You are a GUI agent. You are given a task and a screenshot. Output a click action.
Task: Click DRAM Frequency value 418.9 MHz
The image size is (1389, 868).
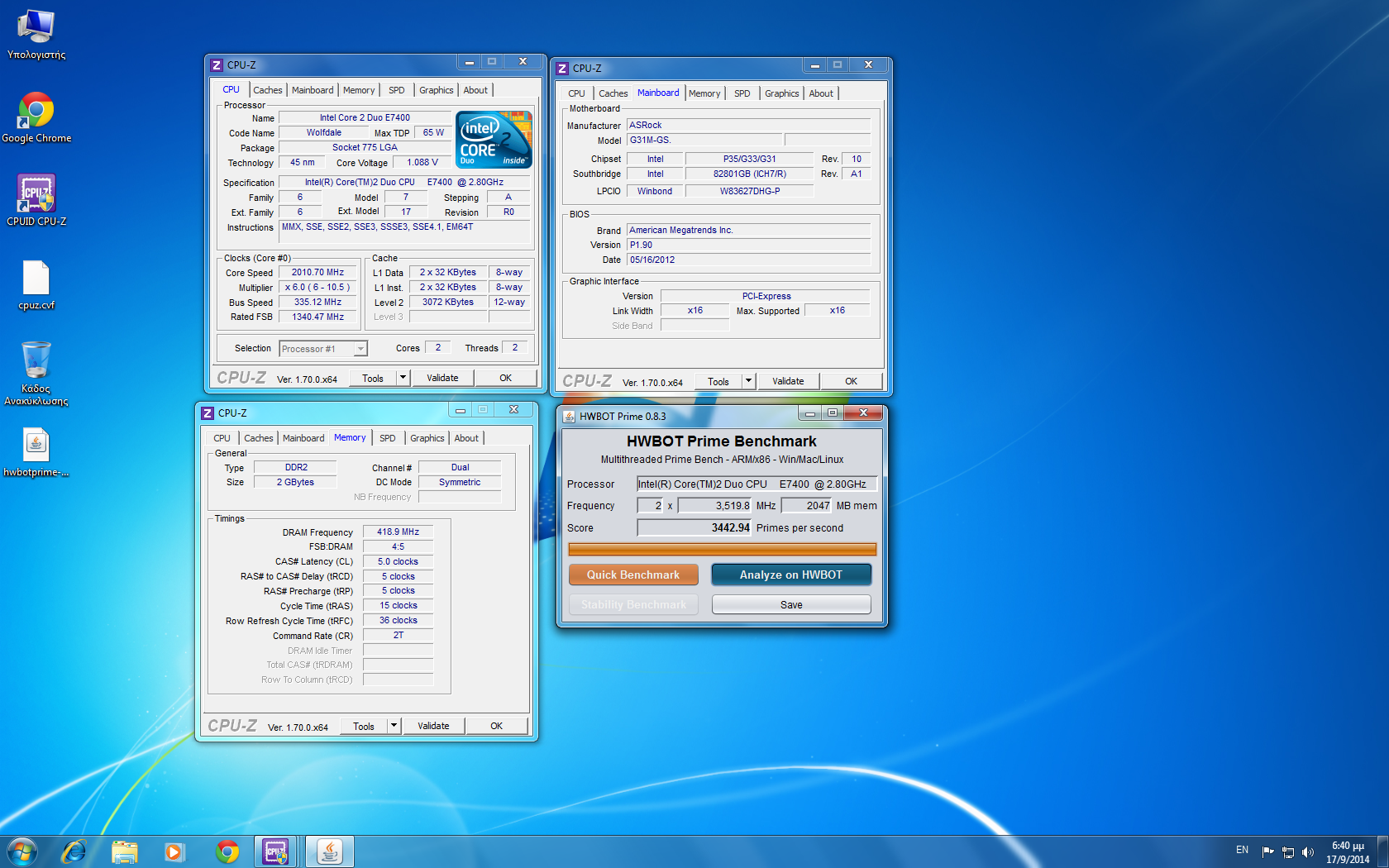click(398, 532)
